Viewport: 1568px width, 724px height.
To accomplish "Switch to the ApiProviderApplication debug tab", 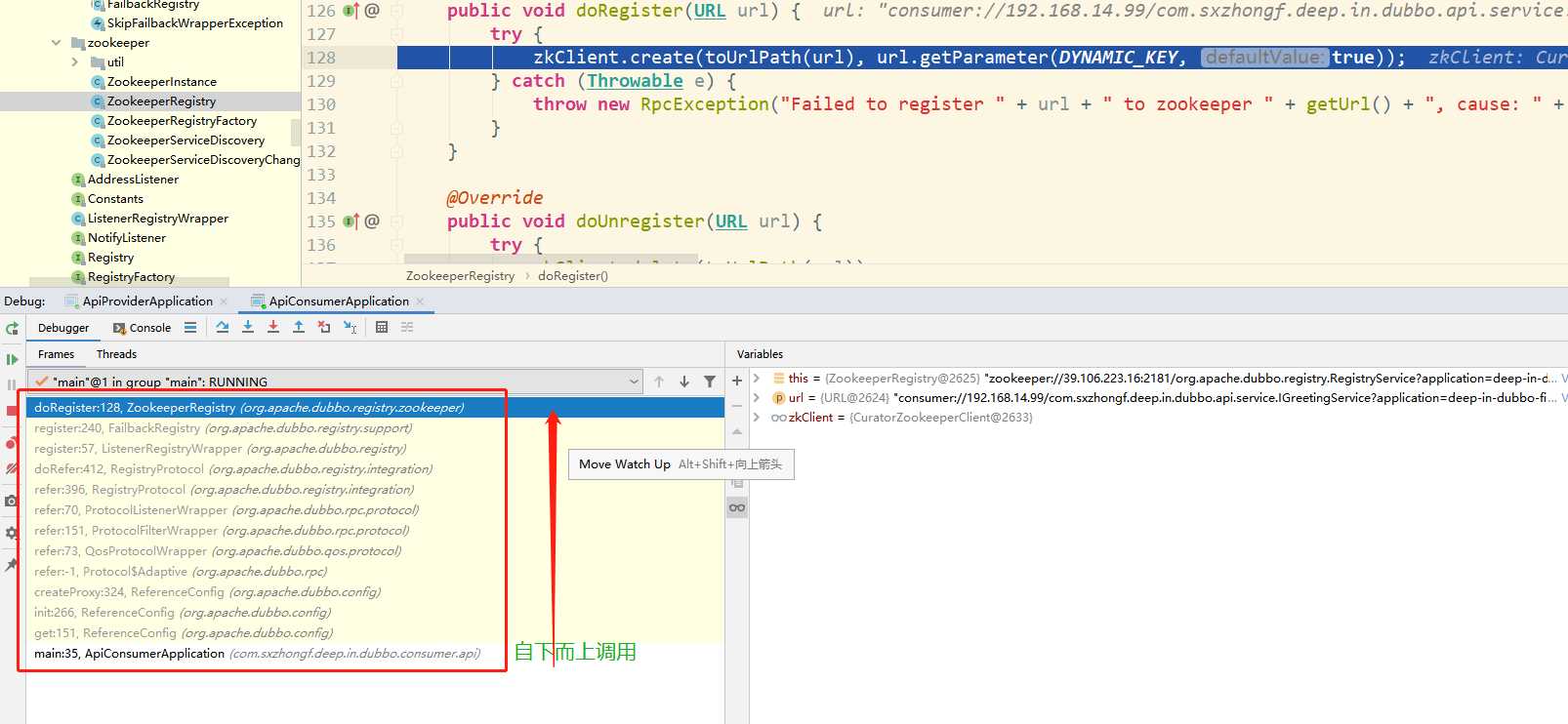I will [146, 302].
